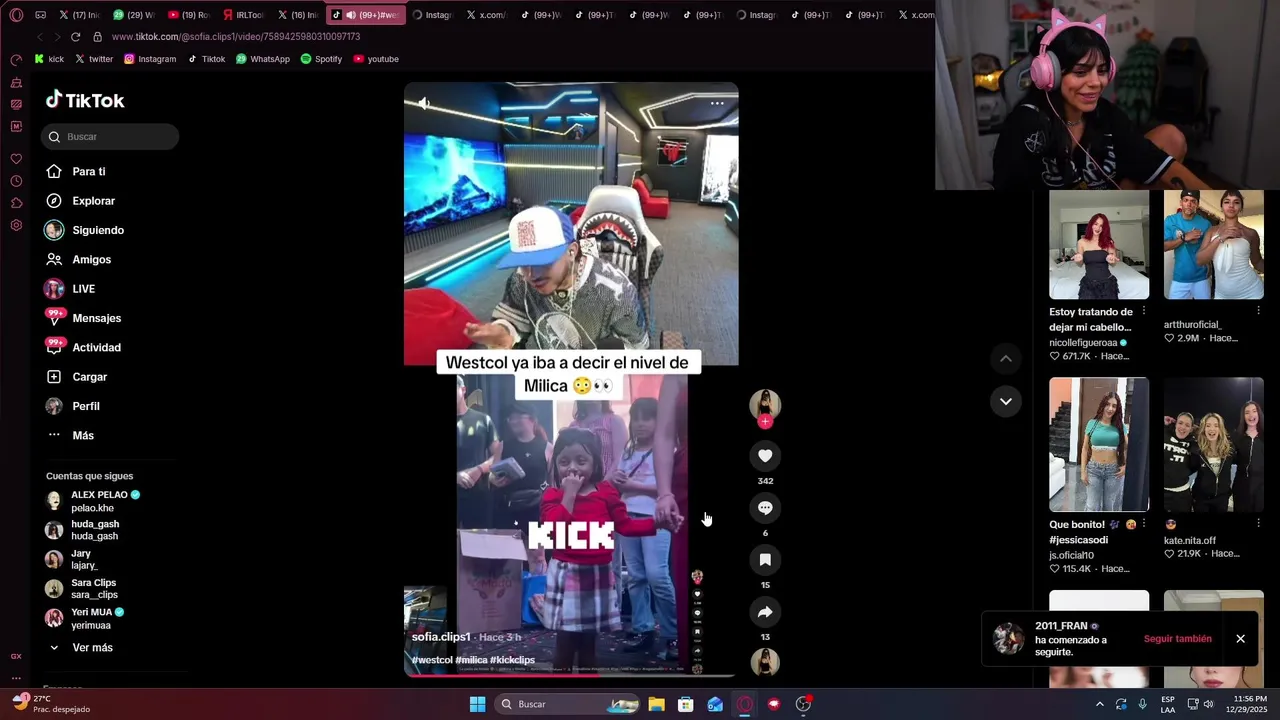Click the #milica hashtag
Image resolution: width=1280 pixels, height=720 pixels.
pos(471,660)
